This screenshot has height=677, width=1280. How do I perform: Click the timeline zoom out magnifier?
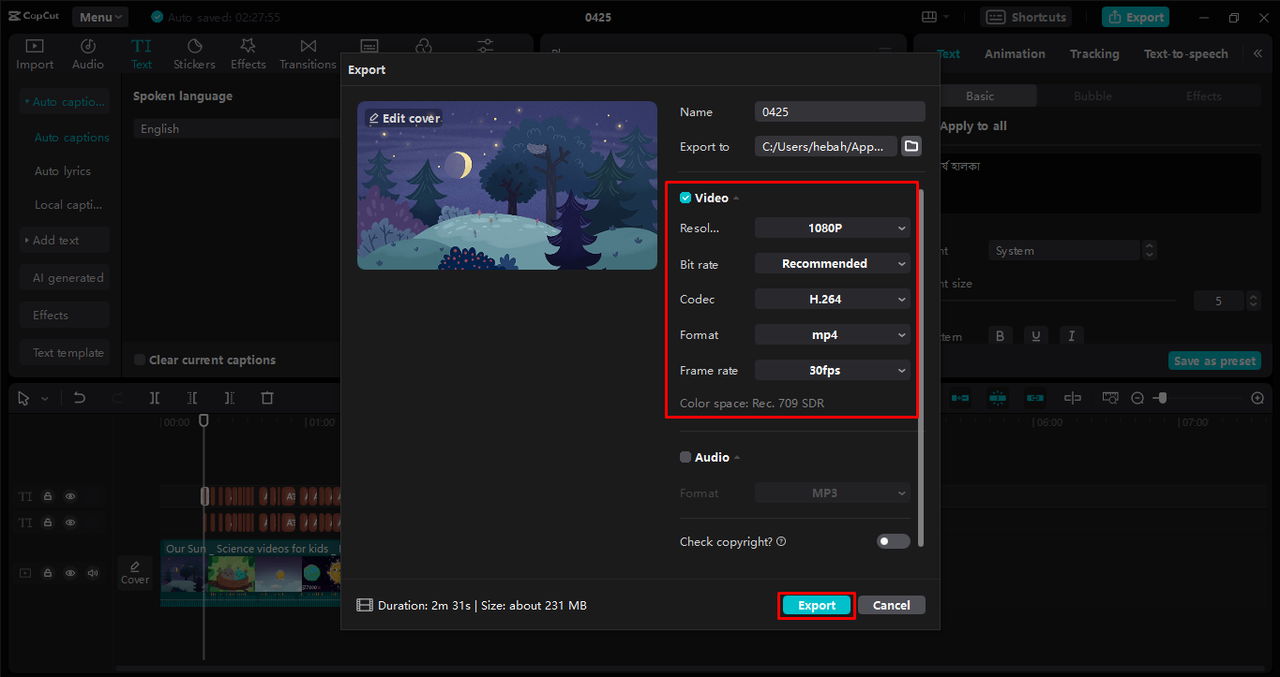1137,398
